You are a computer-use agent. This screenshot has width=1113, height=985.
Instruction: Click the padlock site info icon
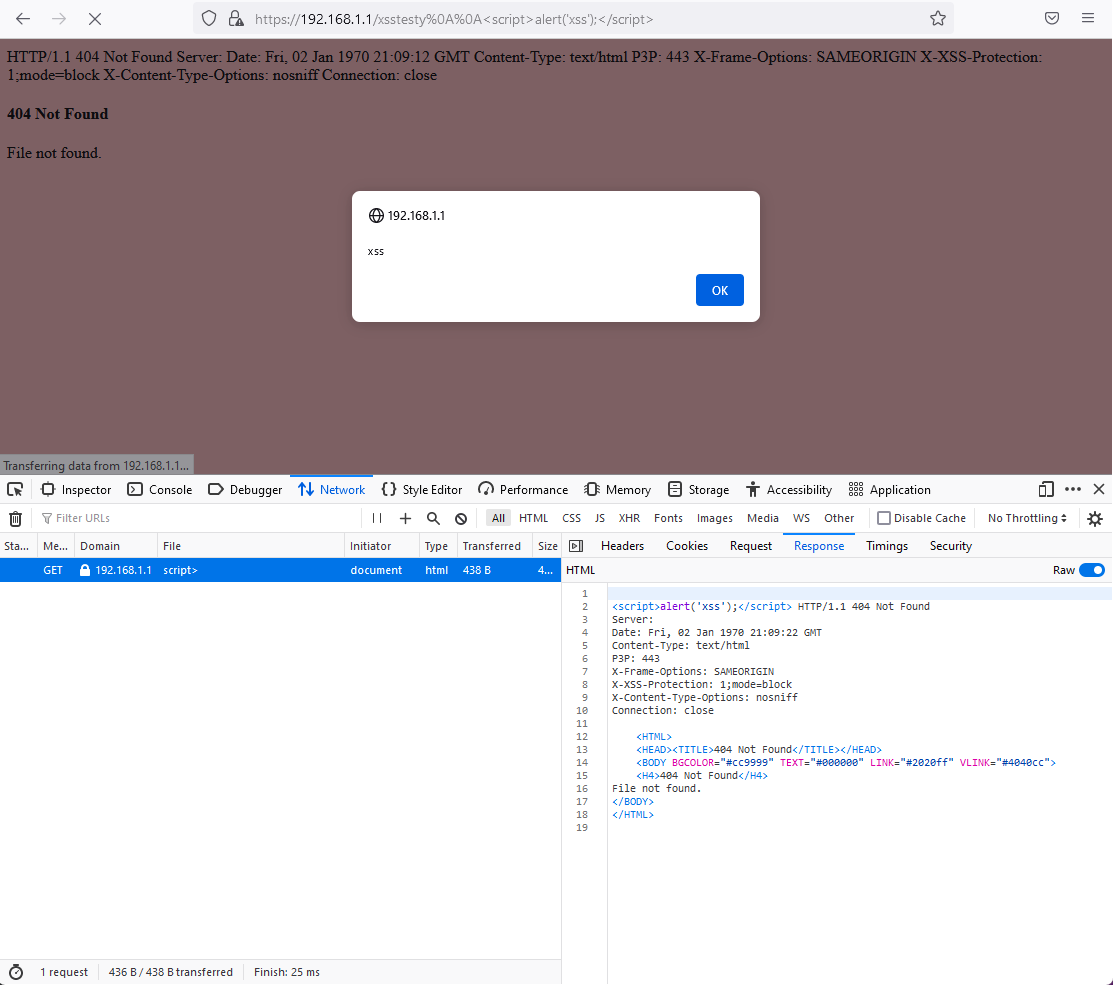point(236,19)
